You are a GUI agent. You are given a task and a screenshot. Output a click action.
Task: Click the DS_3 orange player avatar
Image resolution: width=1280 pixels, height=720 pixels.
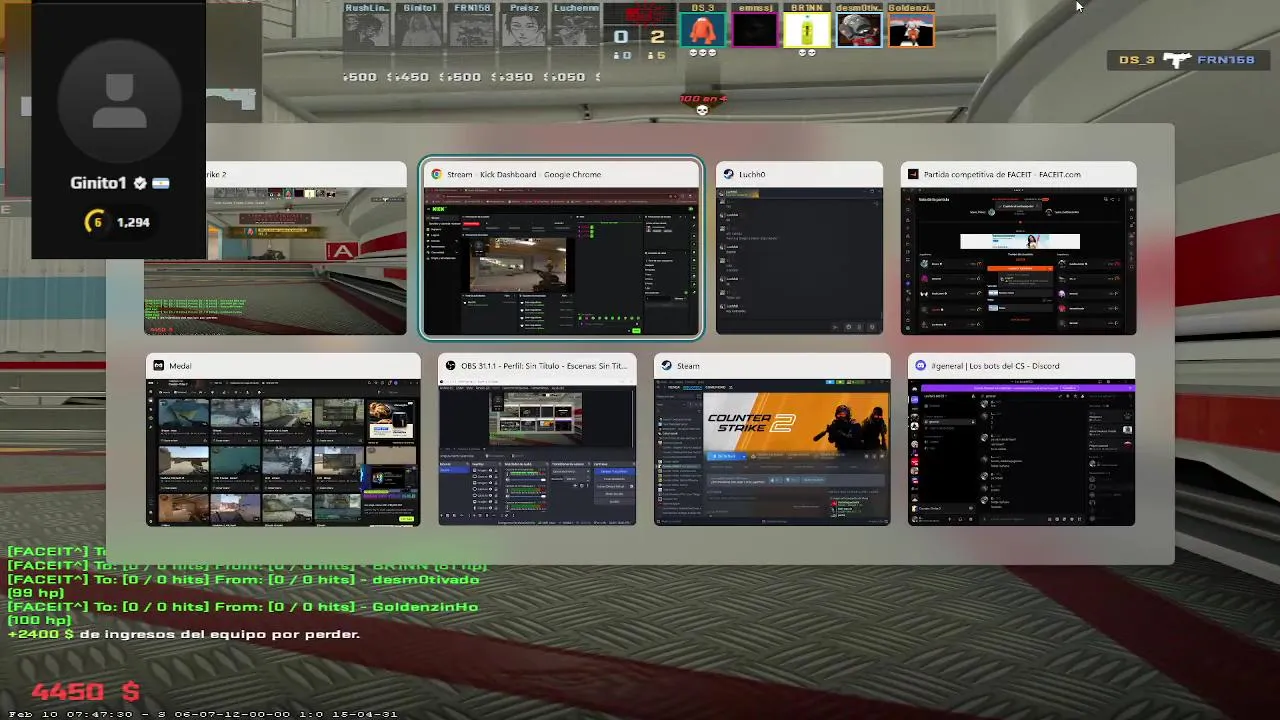[703, 30]
